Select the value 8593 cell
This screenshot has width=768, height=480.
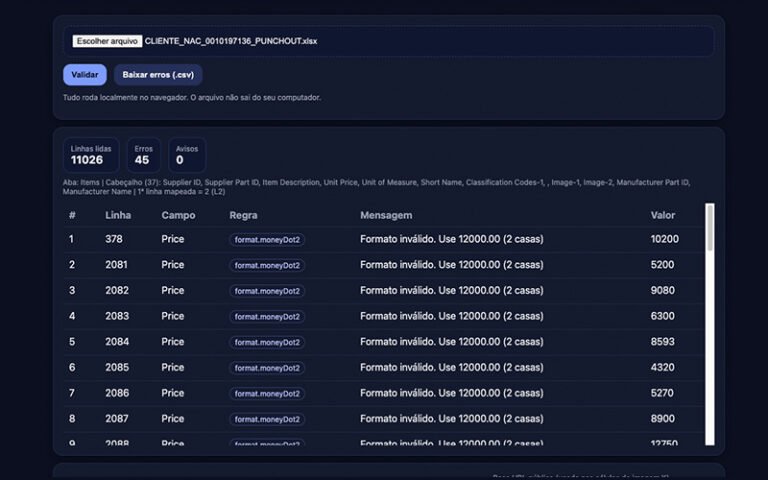pyautogui.click(x=662, y=342)
